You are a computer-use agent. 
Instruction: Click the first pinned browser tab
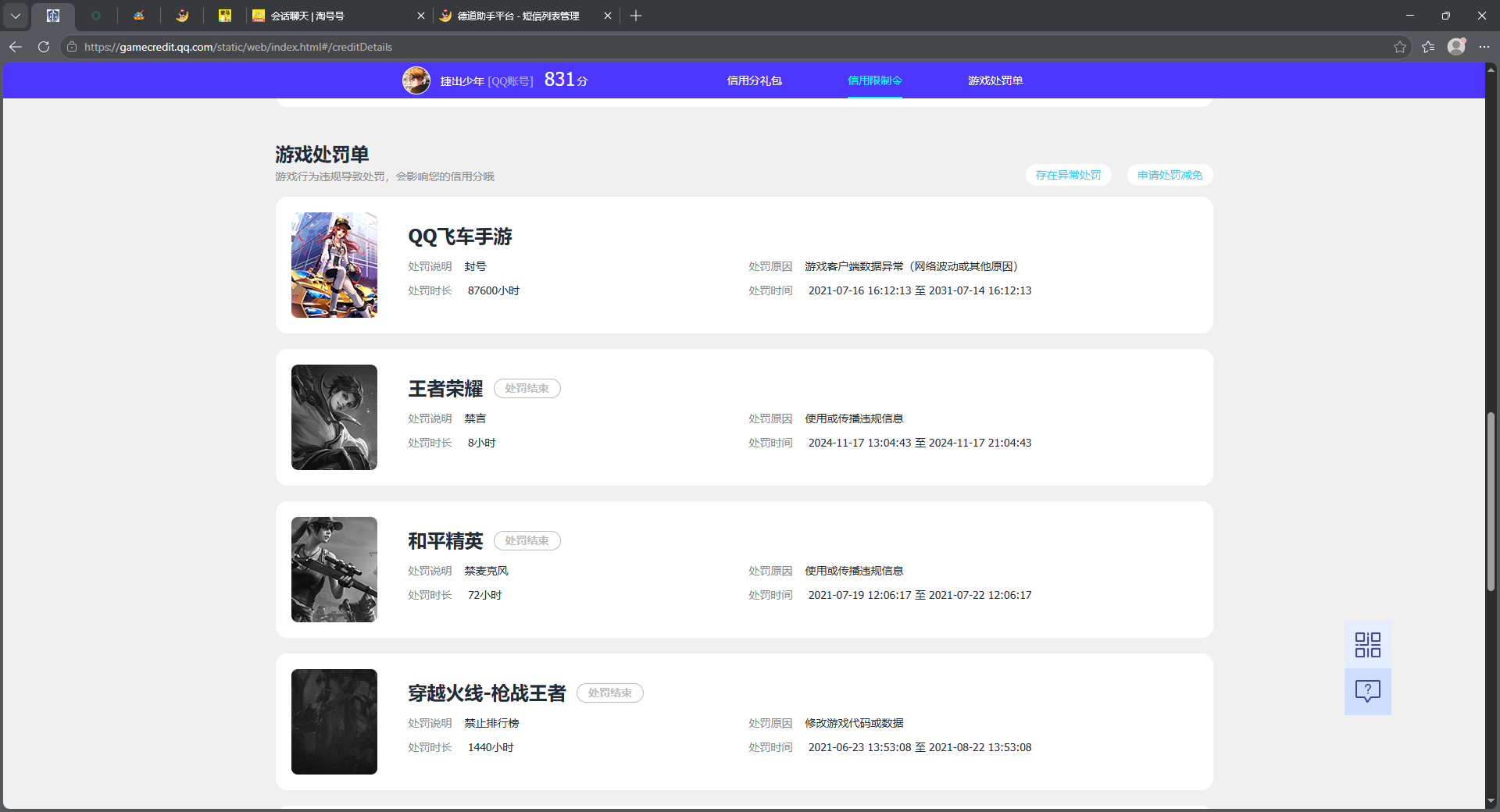click(x=53, y=16)
